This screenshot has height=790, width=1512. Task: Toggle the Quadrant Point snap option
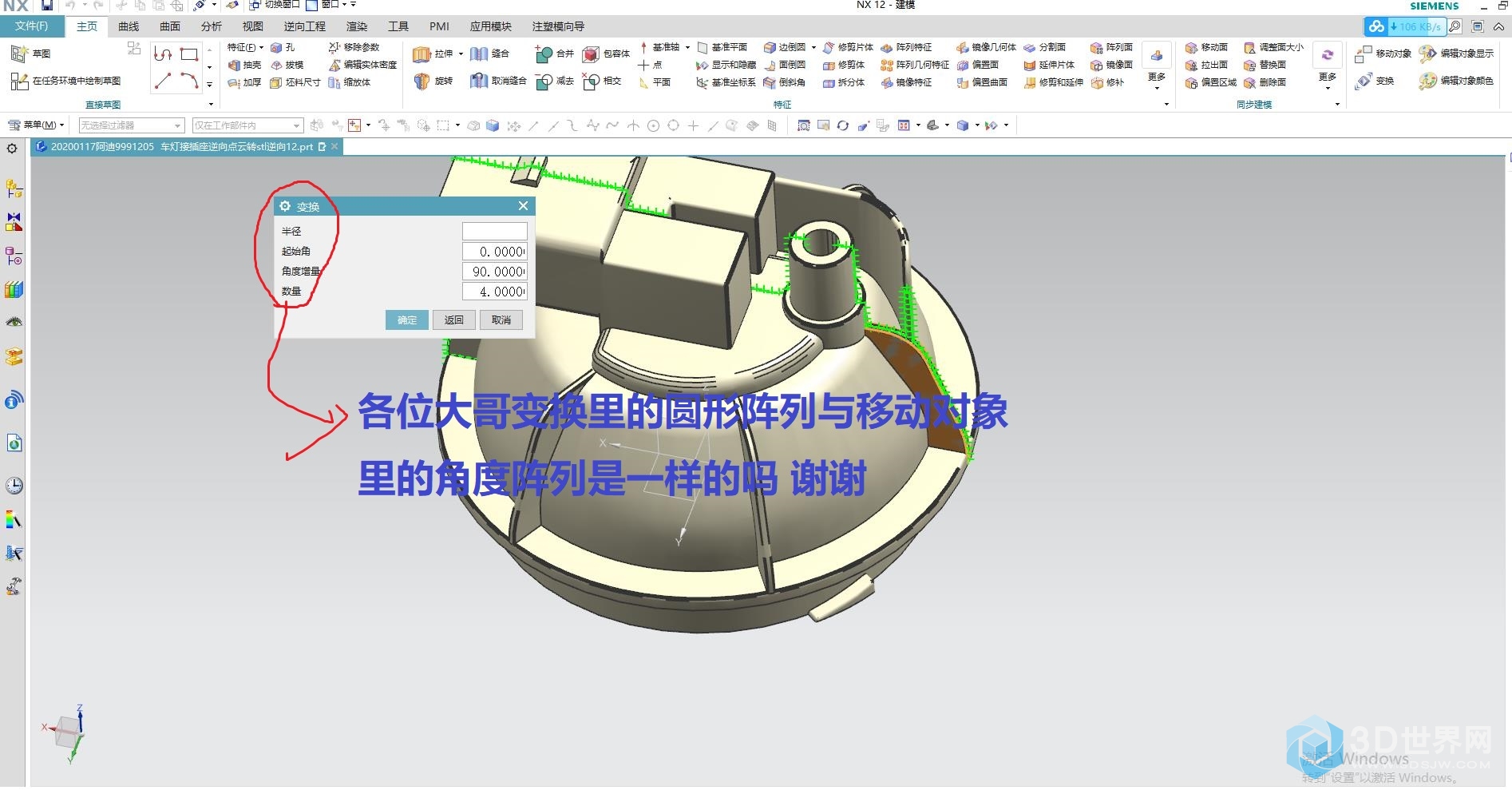tap(673, 125)
